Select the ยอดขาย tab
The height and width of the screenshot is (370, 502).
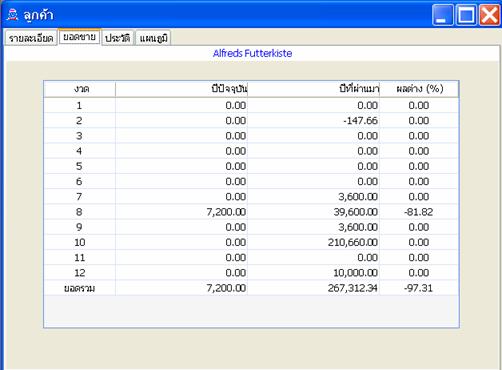pos(79,37)
